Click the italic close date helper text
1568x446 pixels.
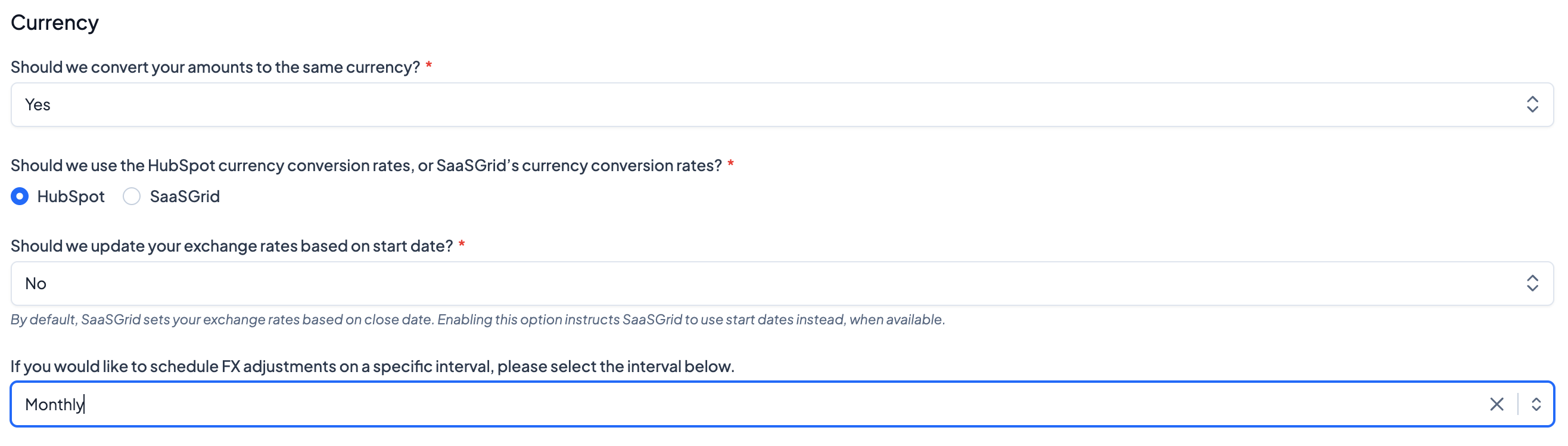[x=477, y=319]
